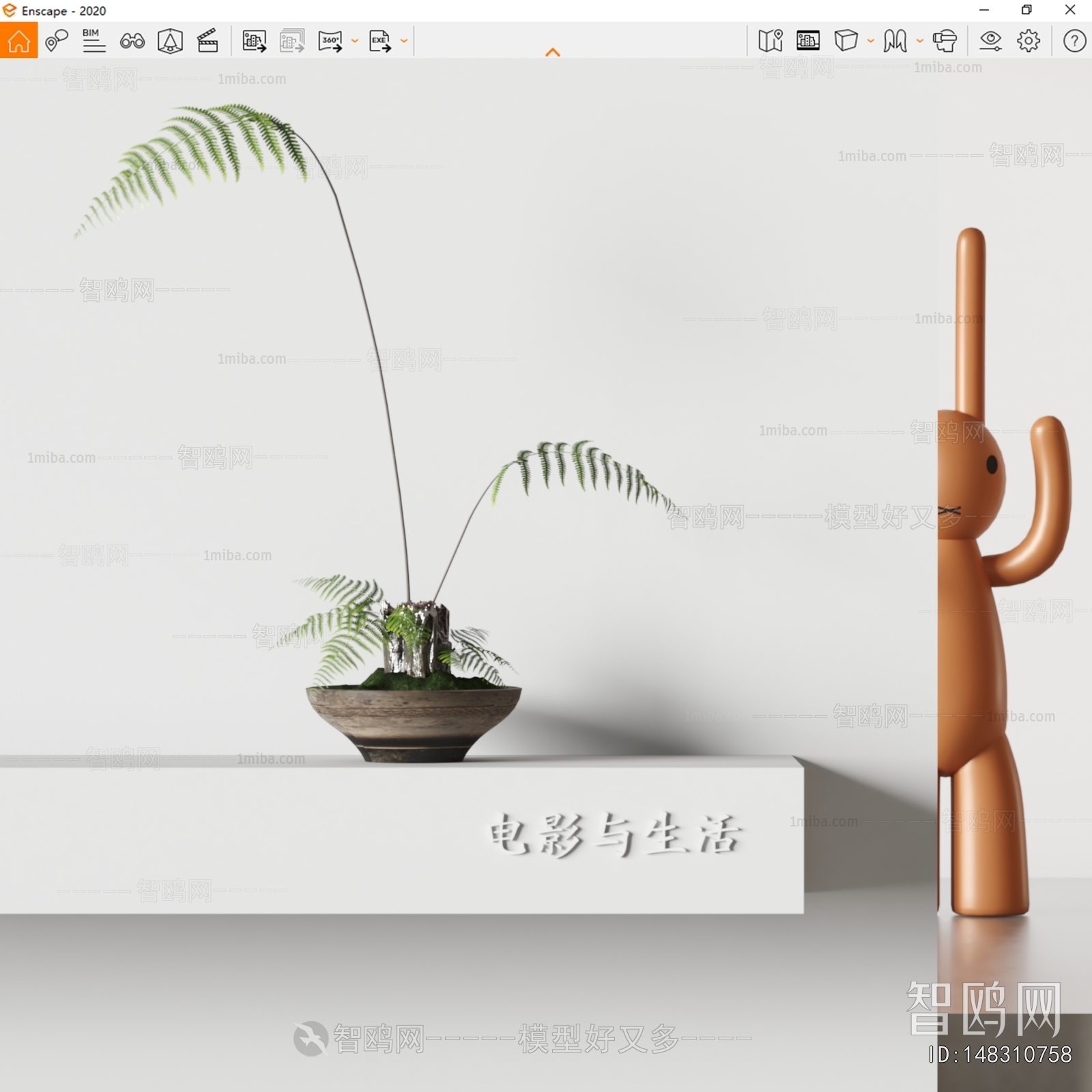Take a Screenshot render export

click(254, 41)
